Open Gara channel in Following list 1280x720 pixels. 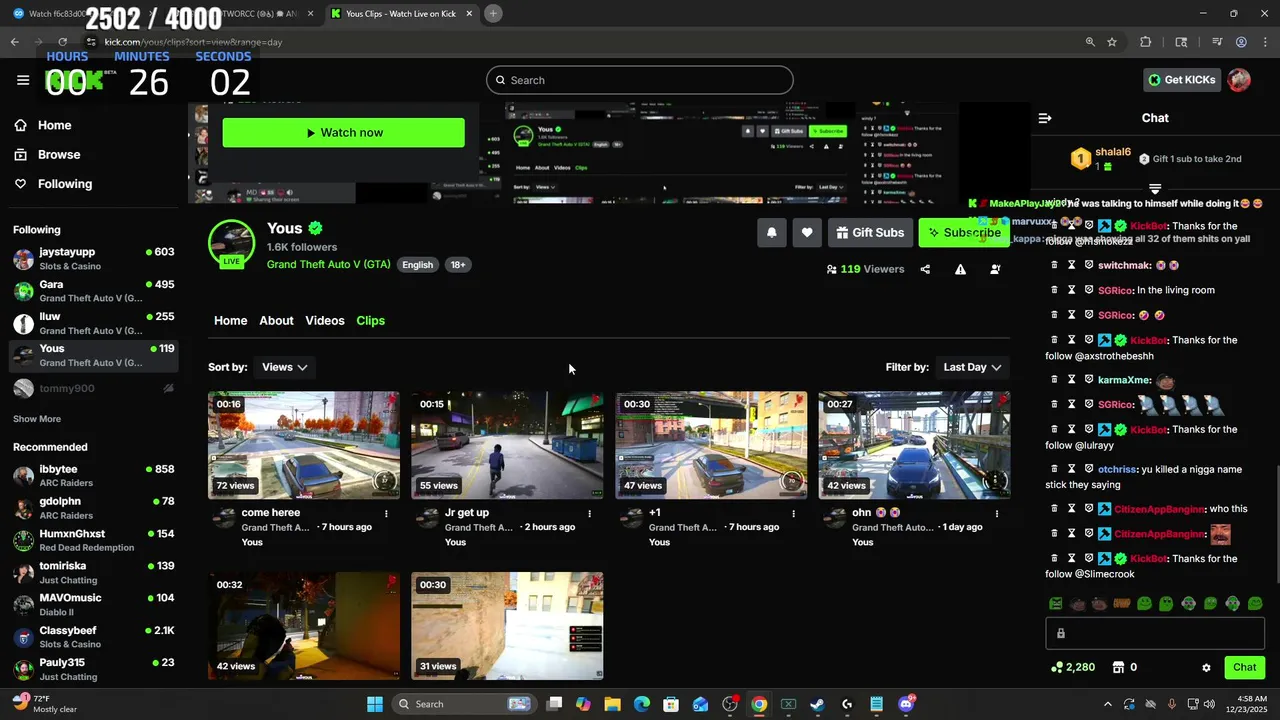[x=92, y=291]
